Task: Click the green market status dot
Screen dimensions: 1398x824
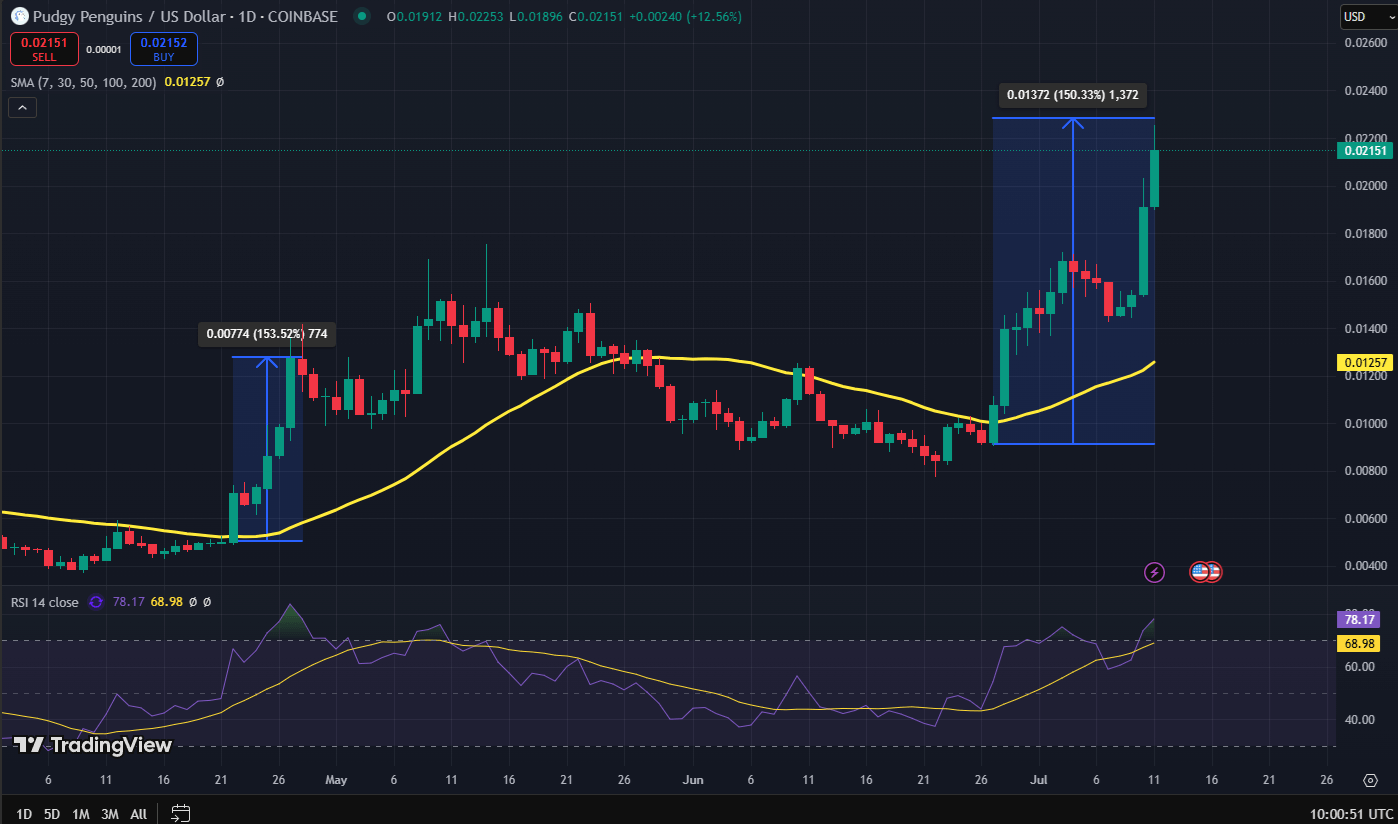Action: click(x=361, y=17)
